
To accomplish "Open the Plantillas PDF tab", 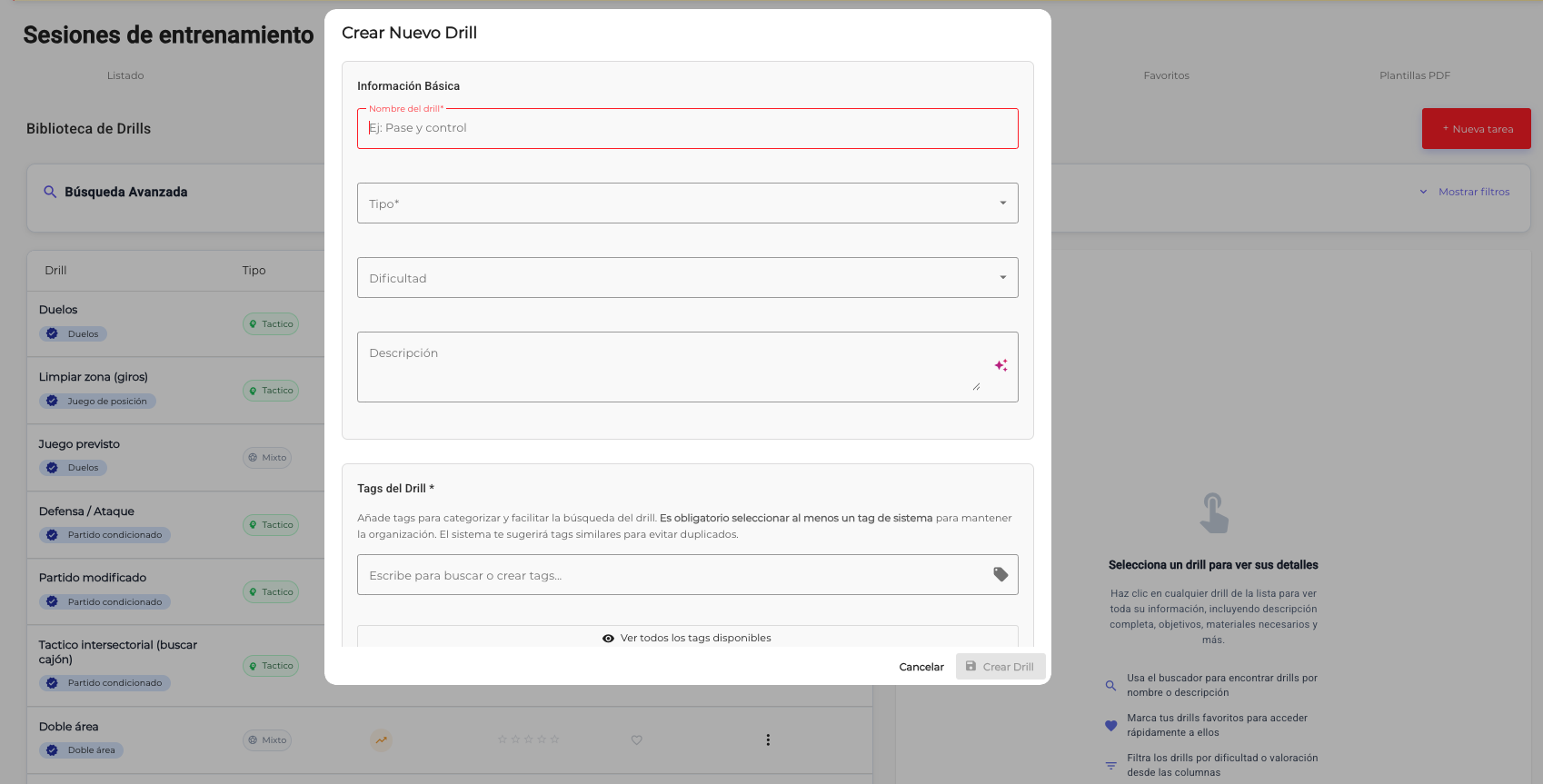I will [x=1414, y=75].
